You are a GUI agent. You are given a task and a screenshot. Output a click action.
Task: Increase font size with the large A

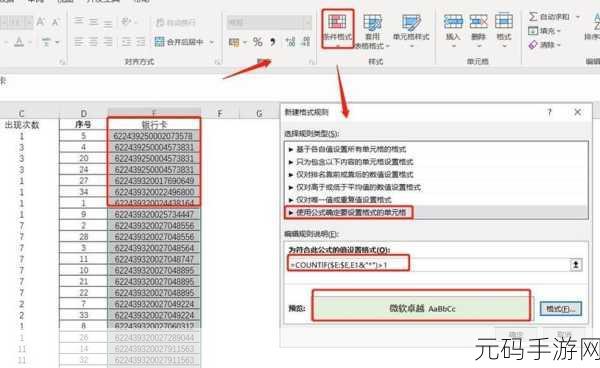40,22
